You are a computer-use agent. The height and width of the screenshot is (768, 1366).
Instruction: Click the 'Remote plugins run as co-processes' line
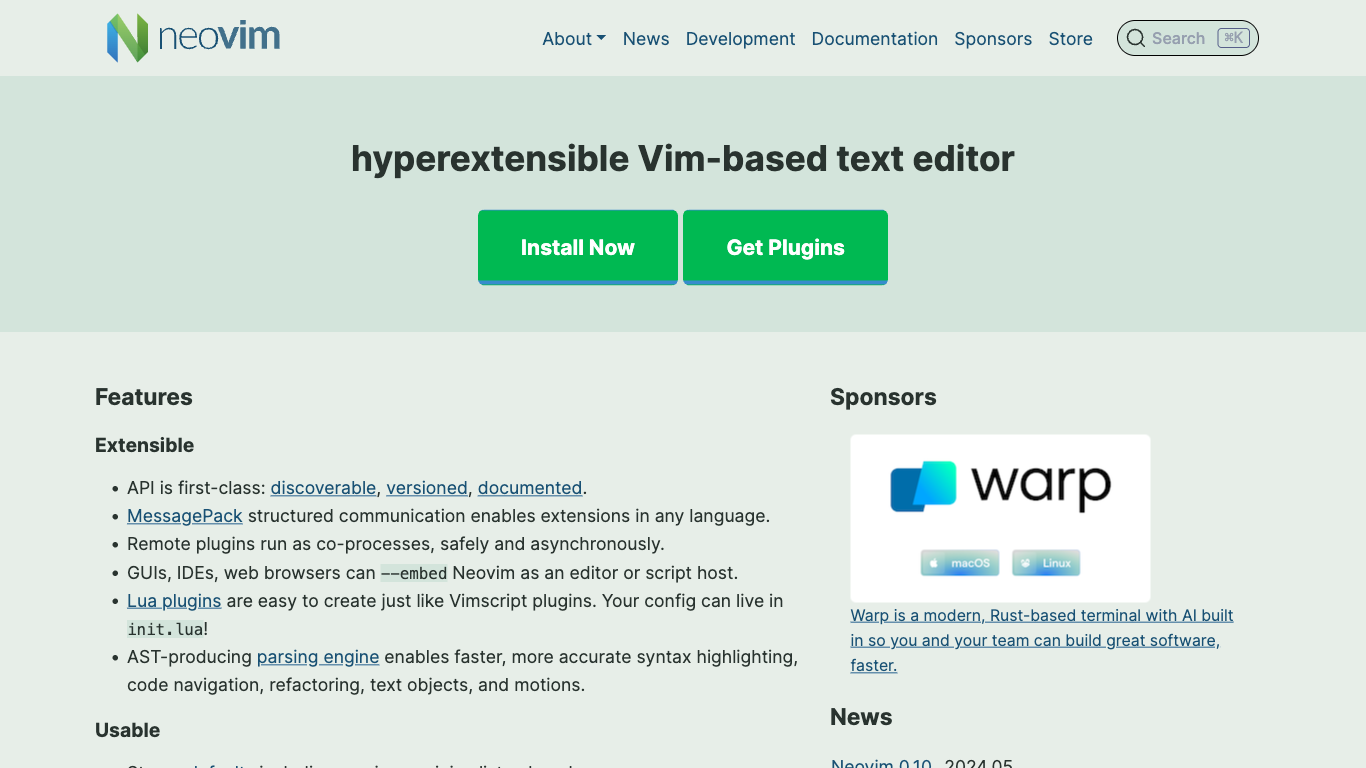pyautogui.click(x=396, y=544)
